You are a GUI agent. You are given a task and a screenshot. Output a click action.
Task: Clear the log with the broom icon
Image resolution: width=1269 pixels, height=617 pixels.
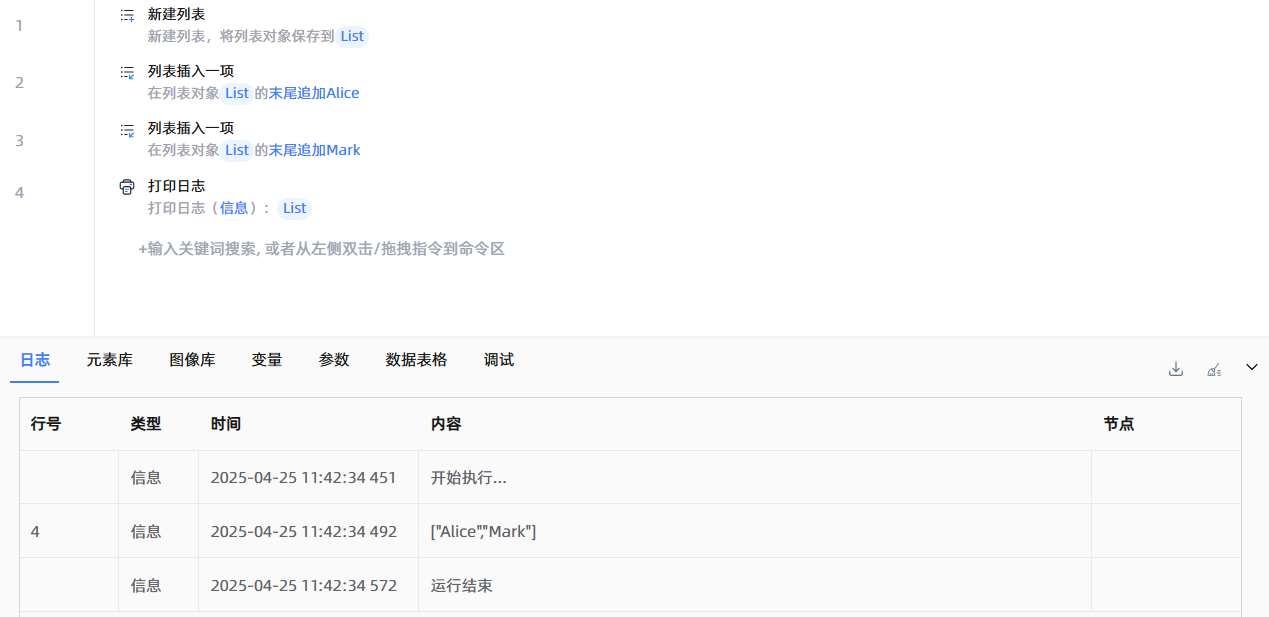tap(1214, 369)
